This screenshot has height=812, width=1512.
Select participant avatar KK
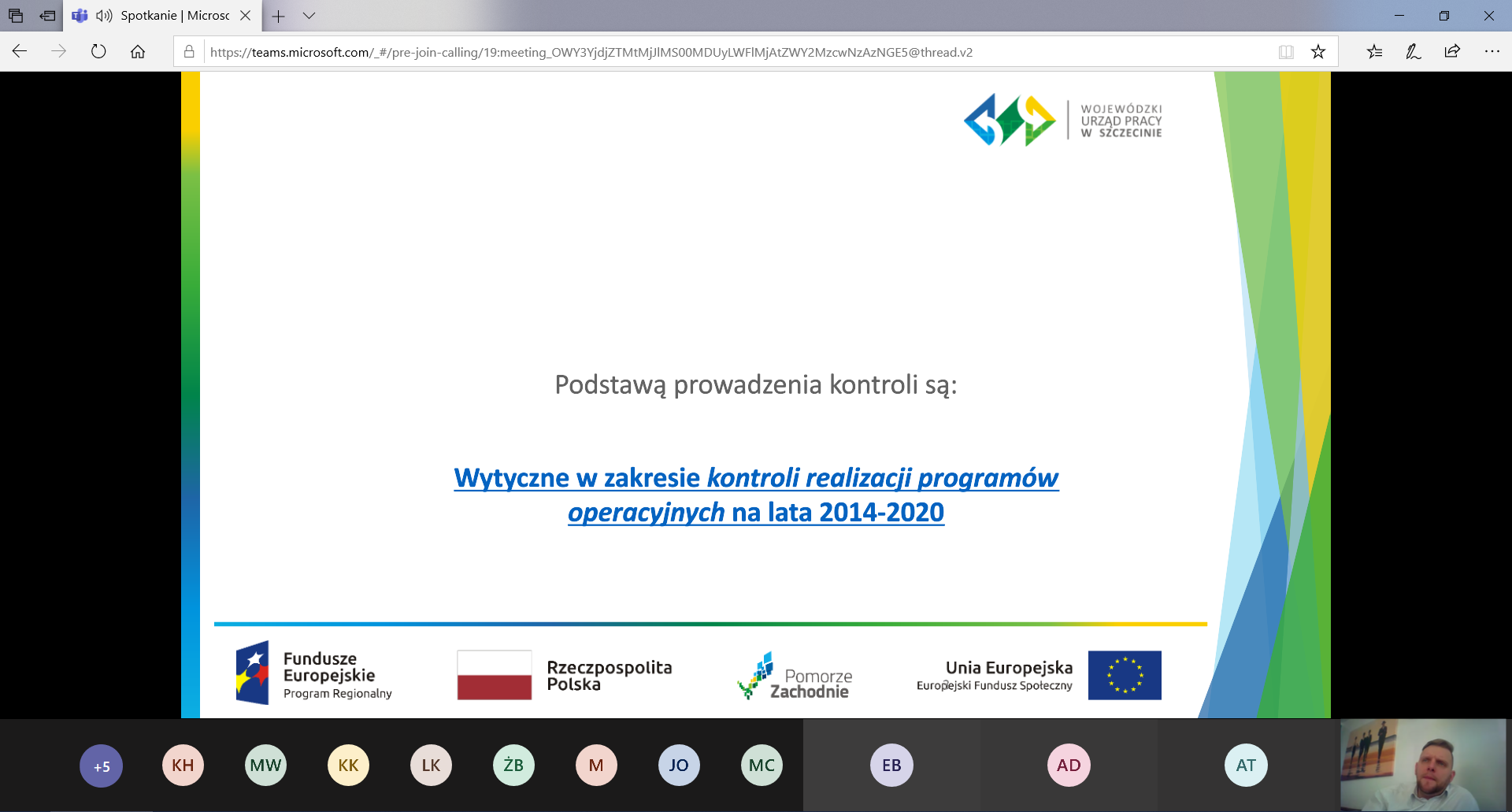pos(349,766)
